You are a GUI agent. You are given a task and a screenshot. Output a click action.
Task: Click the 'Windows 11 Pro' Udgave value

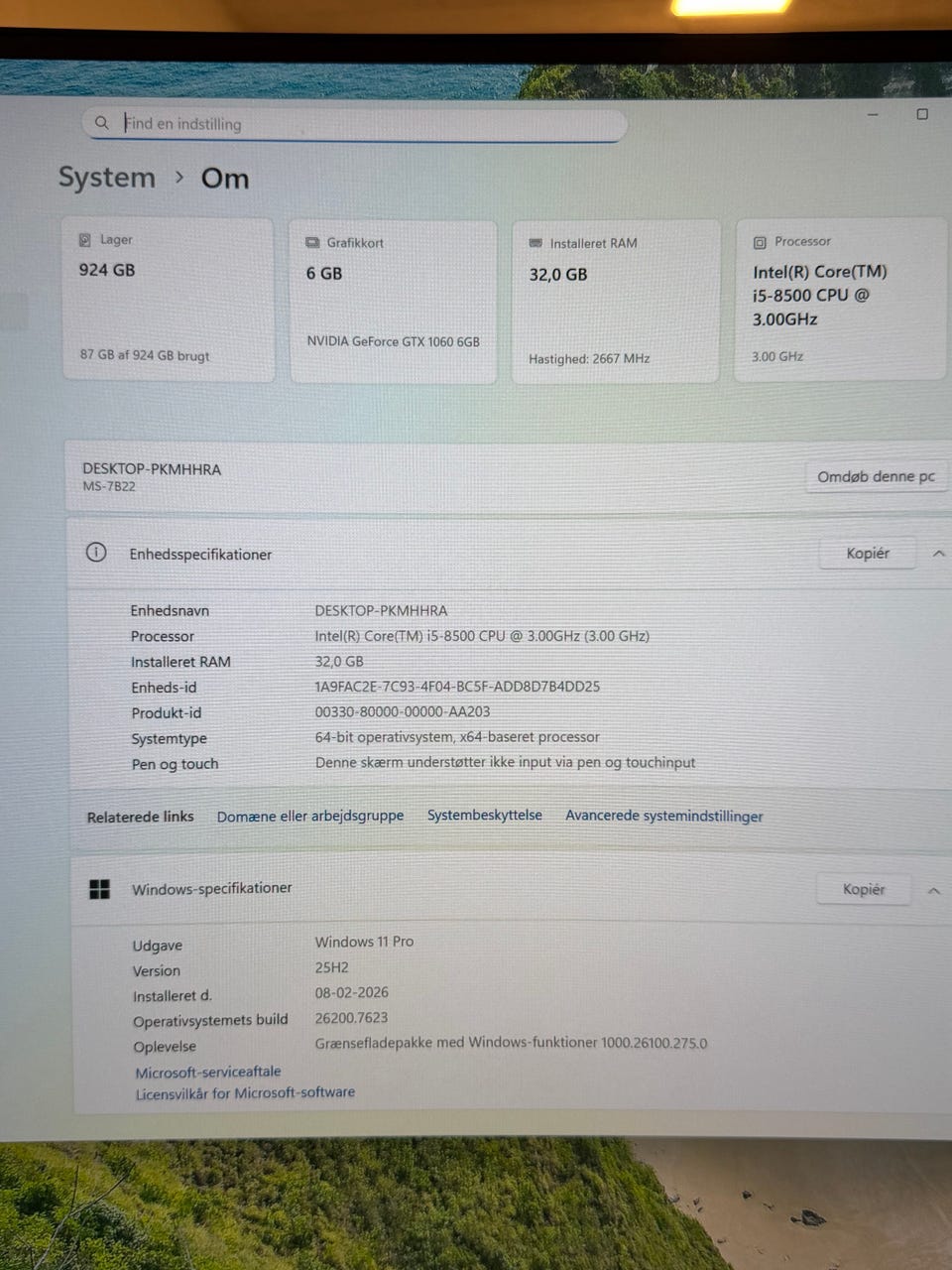point(364,942)
